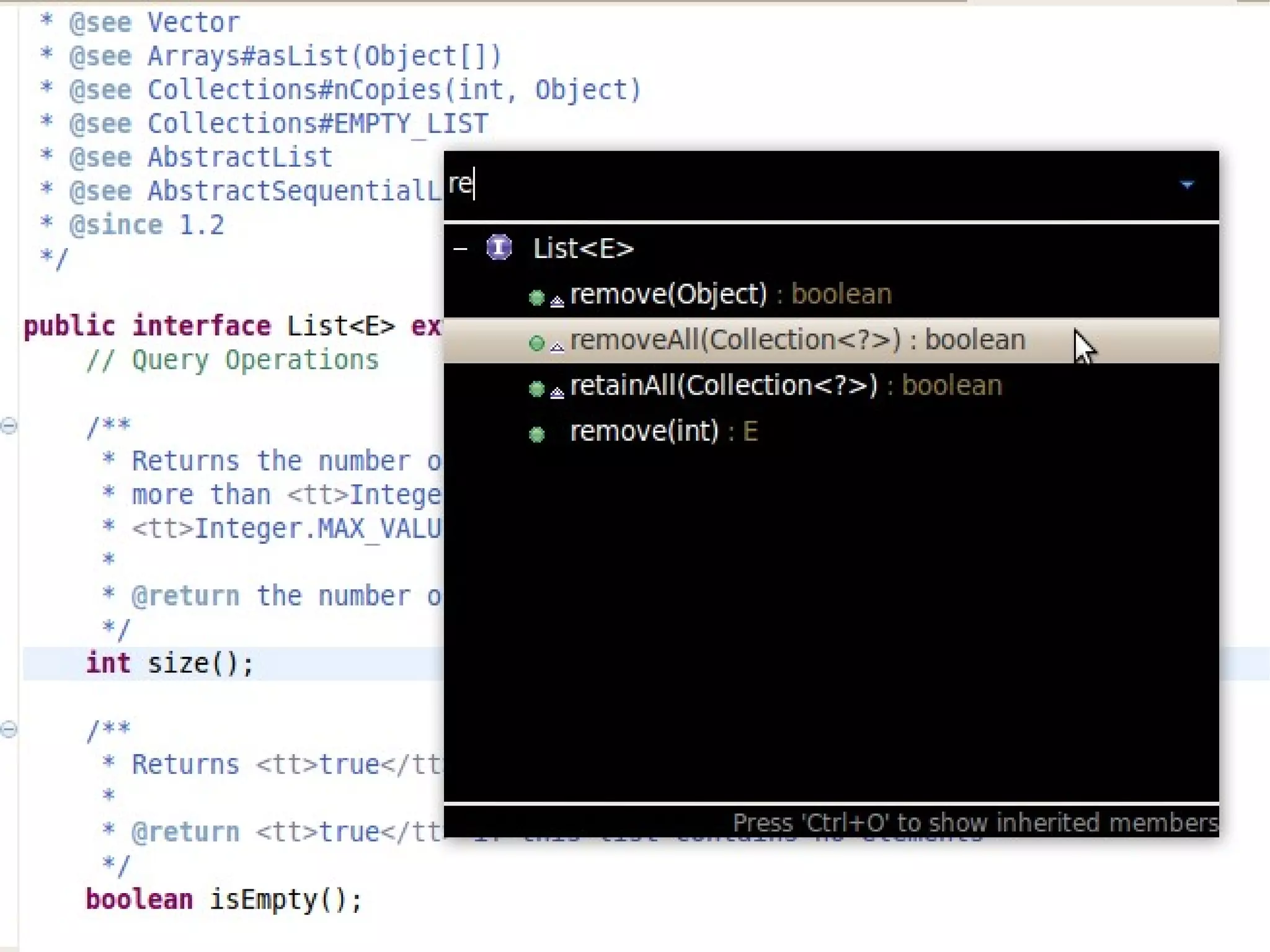Collapse the List<E> outline tree node
1270x952 pixels.
point(460,249)
